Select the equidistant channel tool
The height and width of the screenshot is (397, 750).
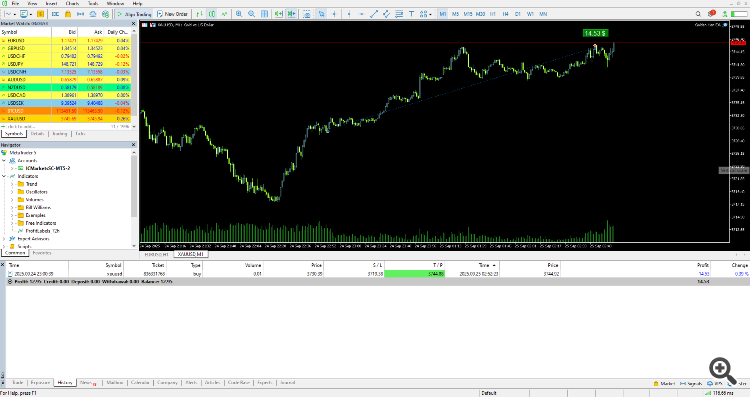click(x=386, y=14)
